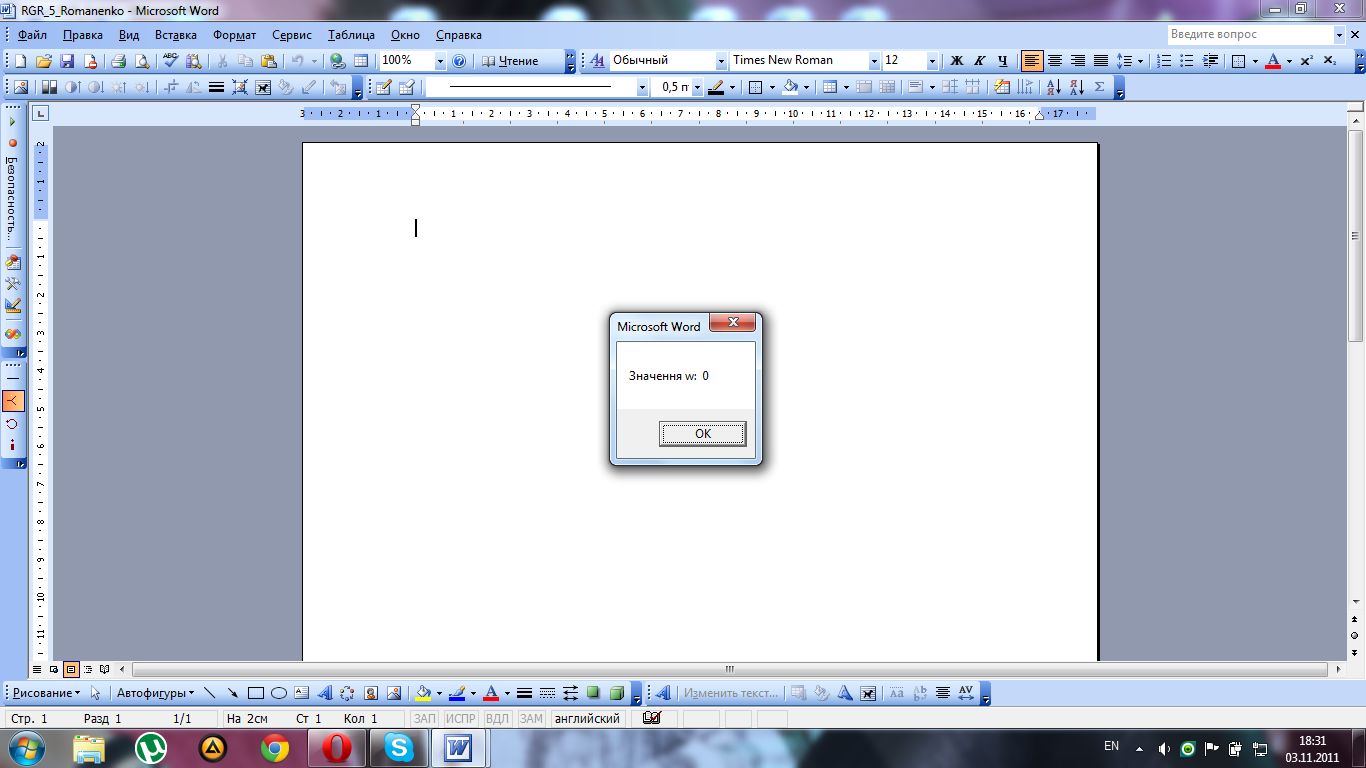Click the border color pencil in the tables toolbar
The height and width of the screenshot is (768, 1366).
pos(716,87)
